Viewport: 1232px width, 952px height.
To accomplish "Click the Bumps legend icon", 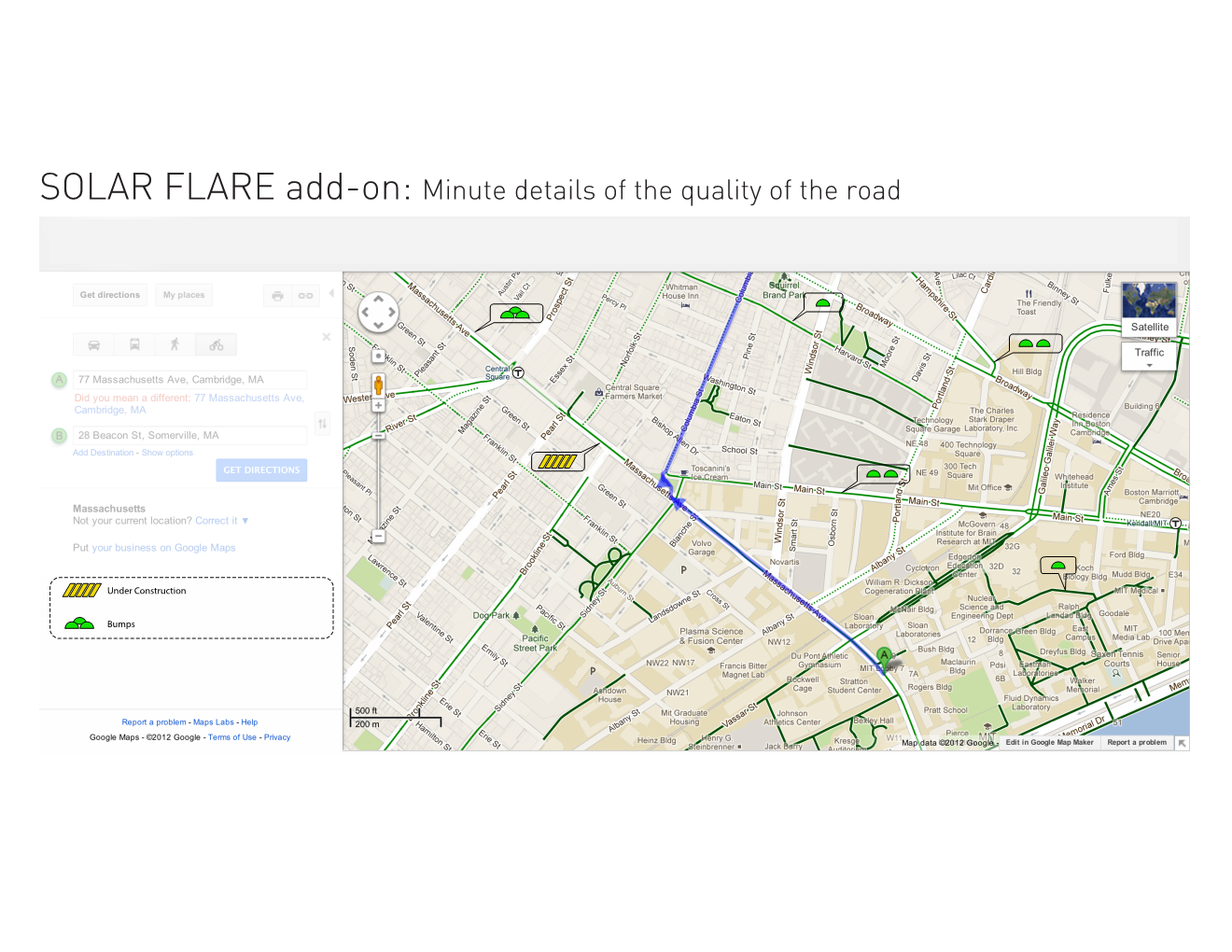I will tap(79, 623).
